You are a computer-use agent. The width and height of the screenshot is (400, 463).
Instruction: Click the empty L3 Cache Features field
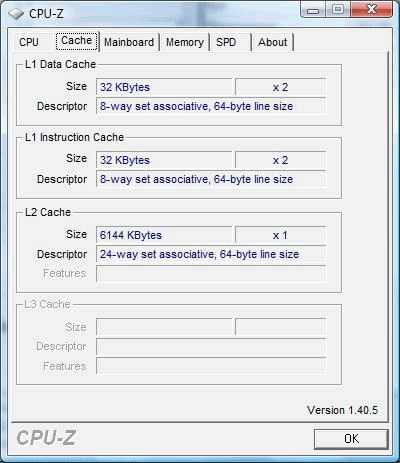(x=211, y=366)
